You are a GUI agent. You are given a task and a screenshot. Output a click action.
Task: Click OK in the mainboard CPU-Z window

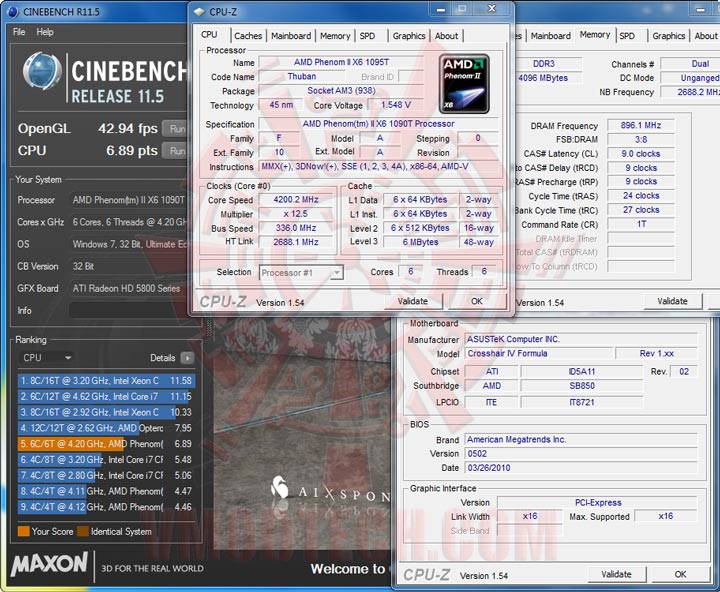coord(680,574)
